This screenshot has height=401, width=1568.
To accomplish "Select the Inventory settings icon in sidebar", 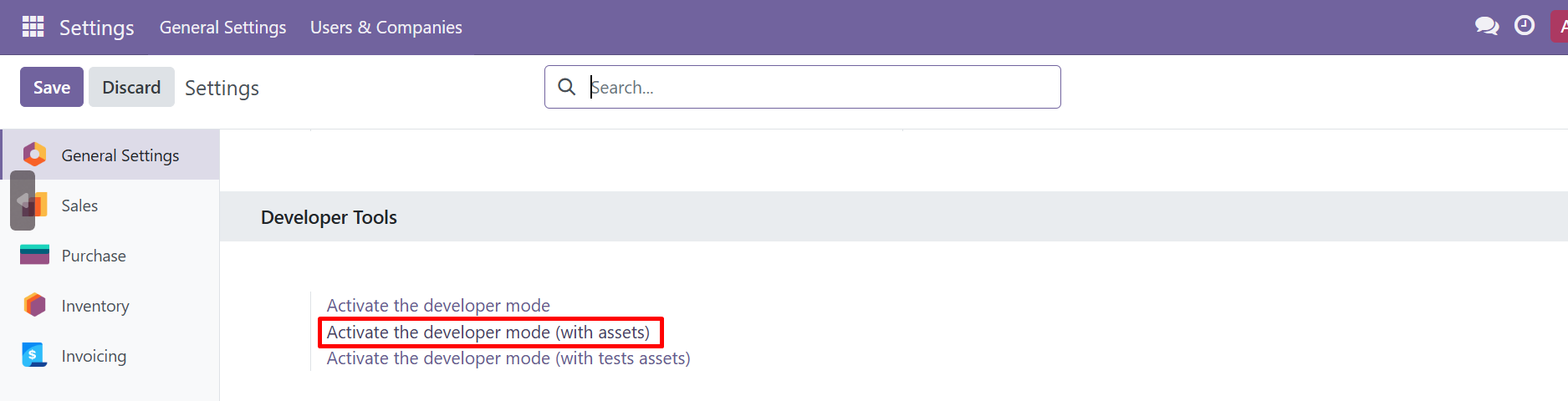I will 34,305.
